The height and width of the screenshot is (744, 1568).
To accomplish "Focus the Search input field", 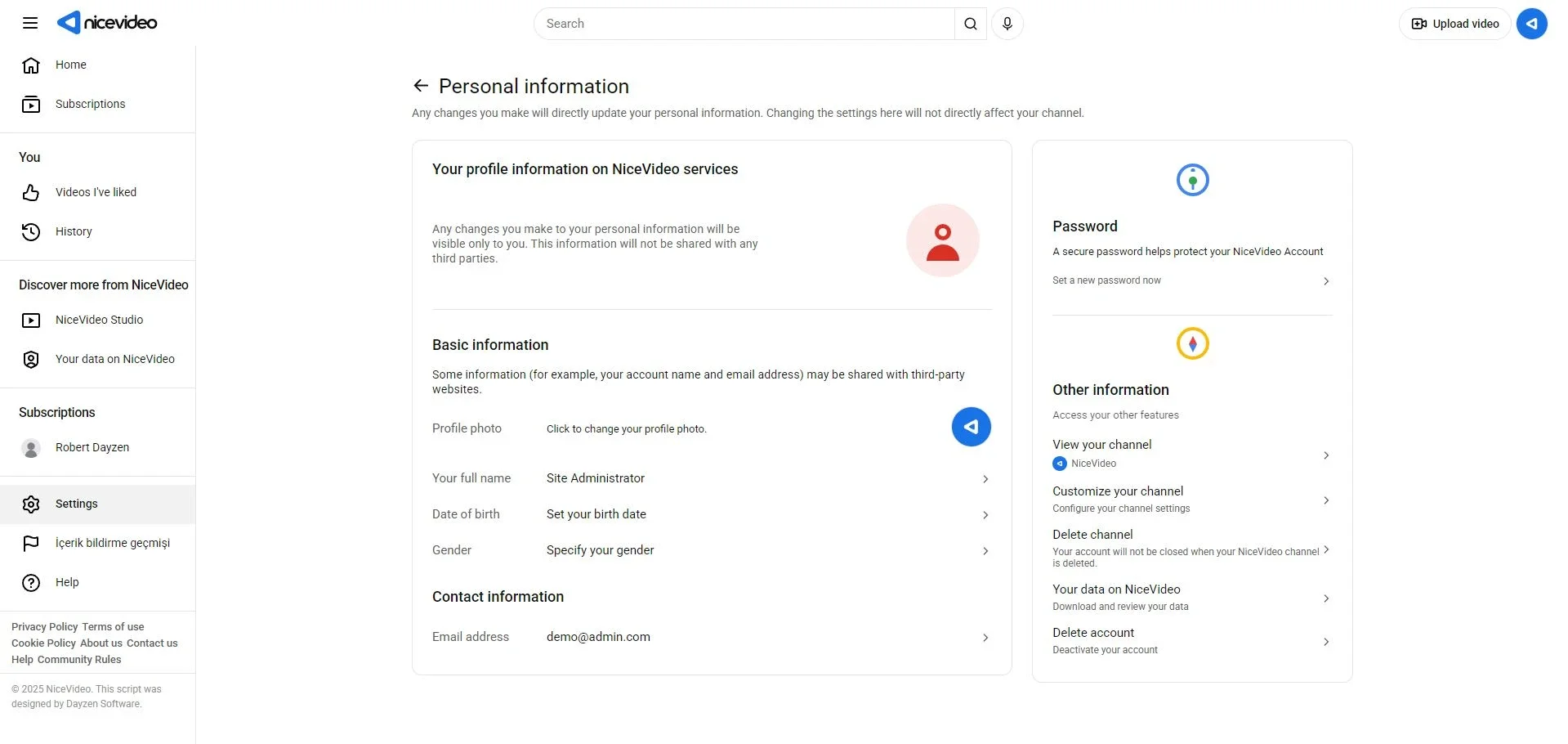I will coord(744,24).
